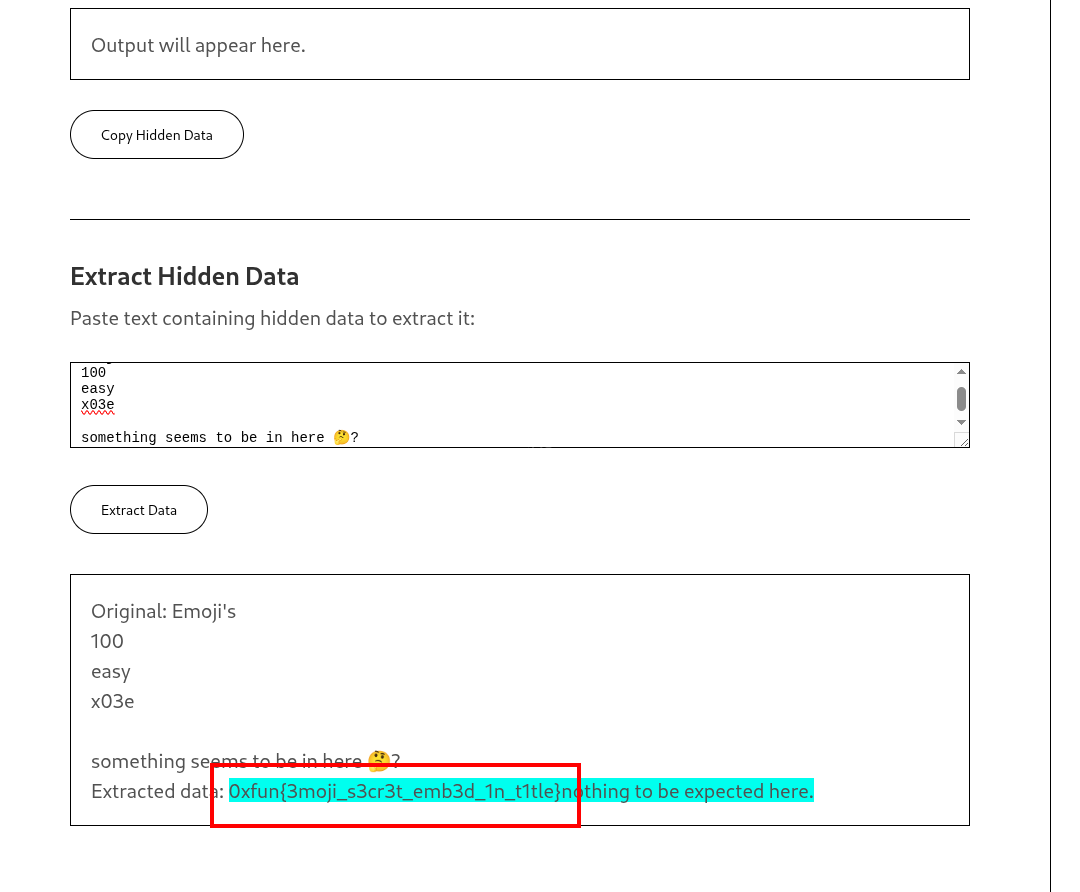Click "easy" in the result output box

pos(111,671)
